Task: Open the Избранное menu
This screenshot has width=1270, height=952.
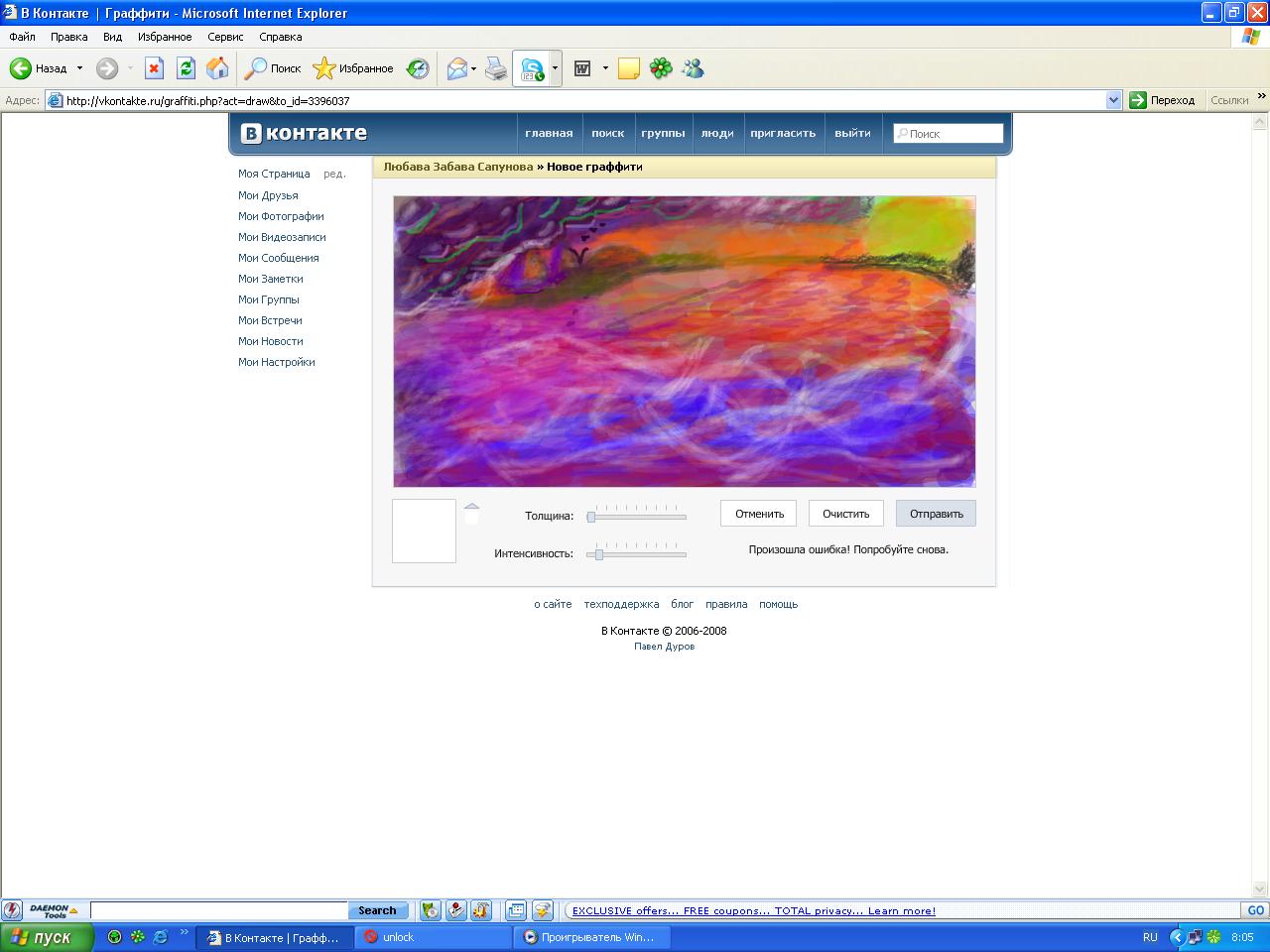Action: pos(165,37)
